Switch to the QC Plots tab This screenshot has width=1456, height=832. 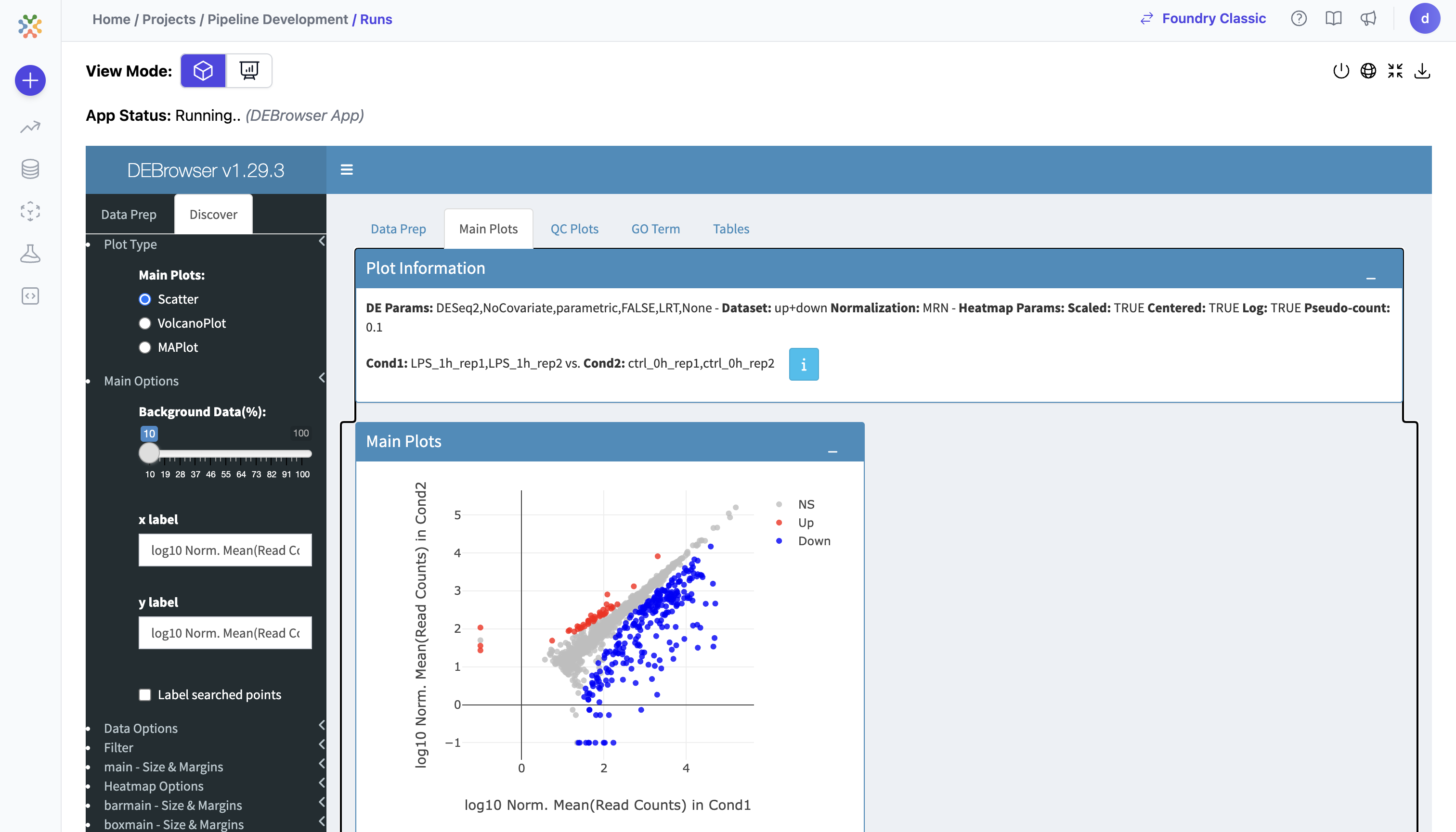(x=574, y=229)
